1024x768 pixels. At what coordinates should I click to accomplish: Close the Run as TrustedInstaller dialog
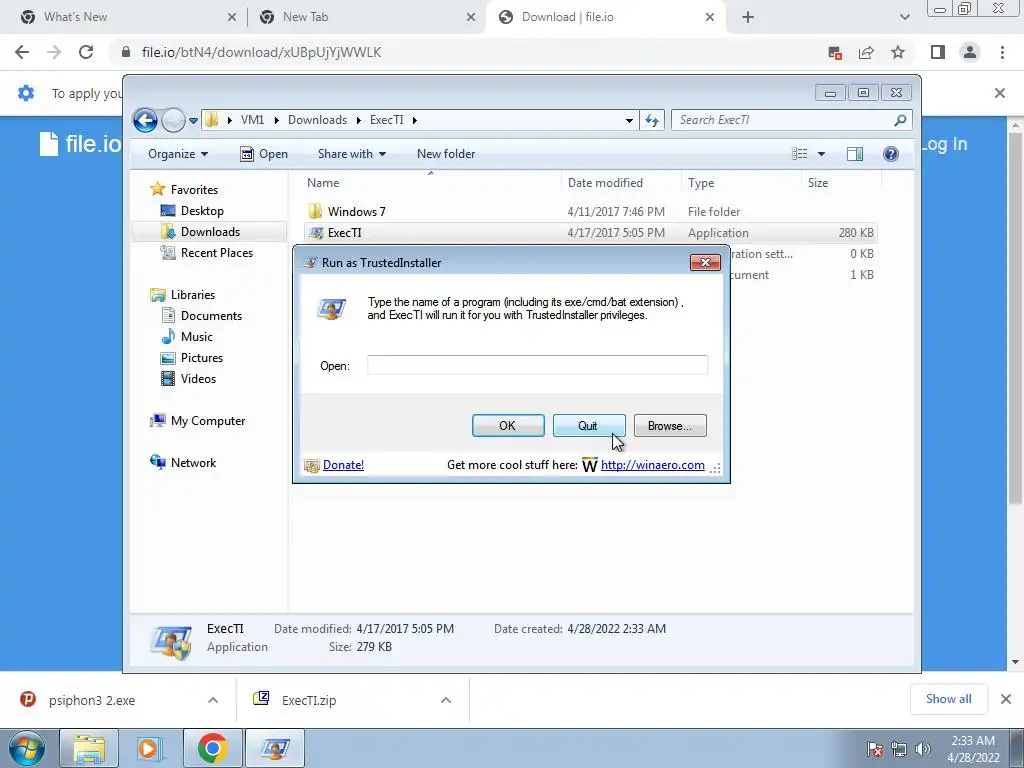coord(705,263)
